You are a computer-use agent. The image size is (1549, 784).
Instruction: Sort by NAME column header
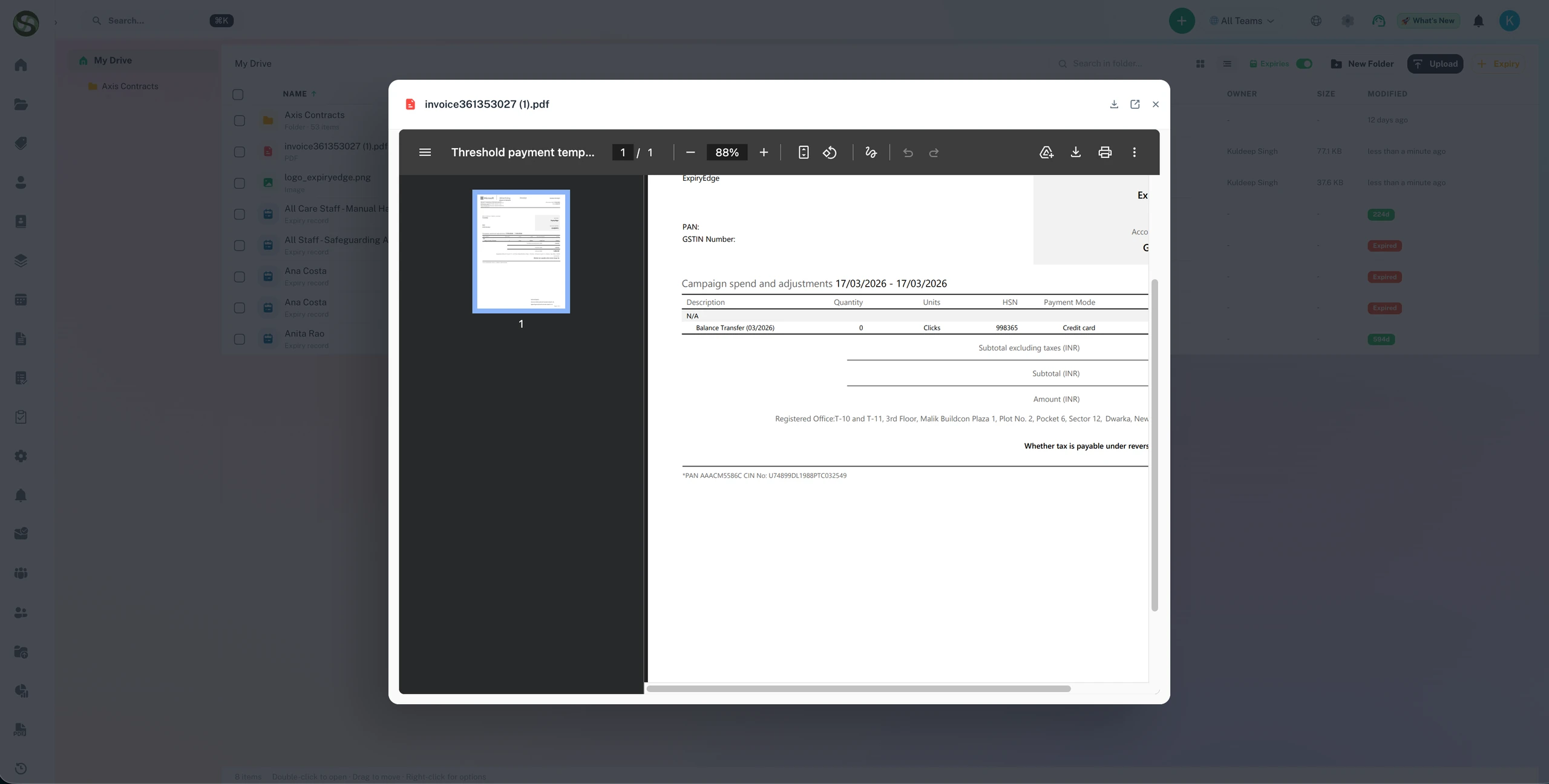[x=300, y=94]
